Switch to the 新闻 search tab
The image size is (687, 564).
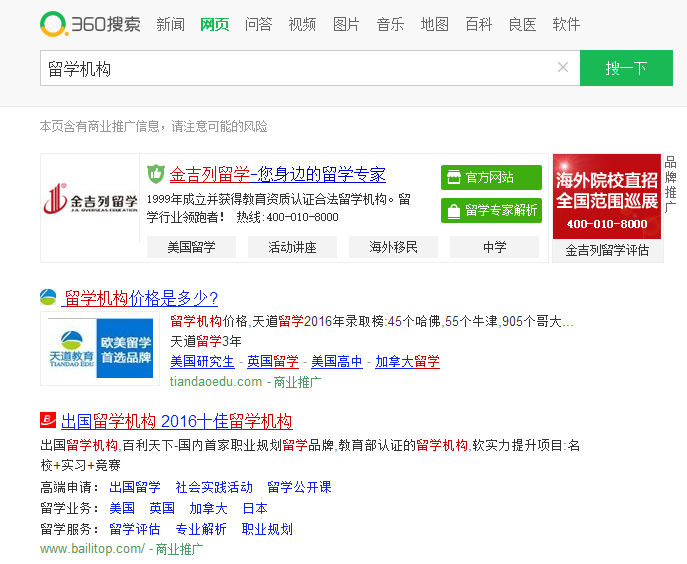point(170,24)
